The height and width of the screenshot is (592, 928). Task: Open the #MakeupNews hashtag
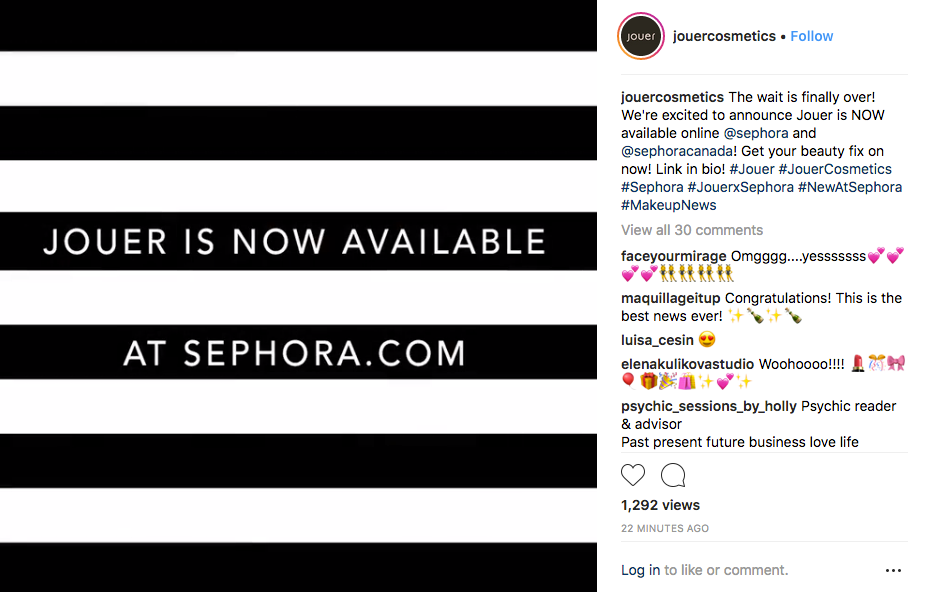[668, 205]
